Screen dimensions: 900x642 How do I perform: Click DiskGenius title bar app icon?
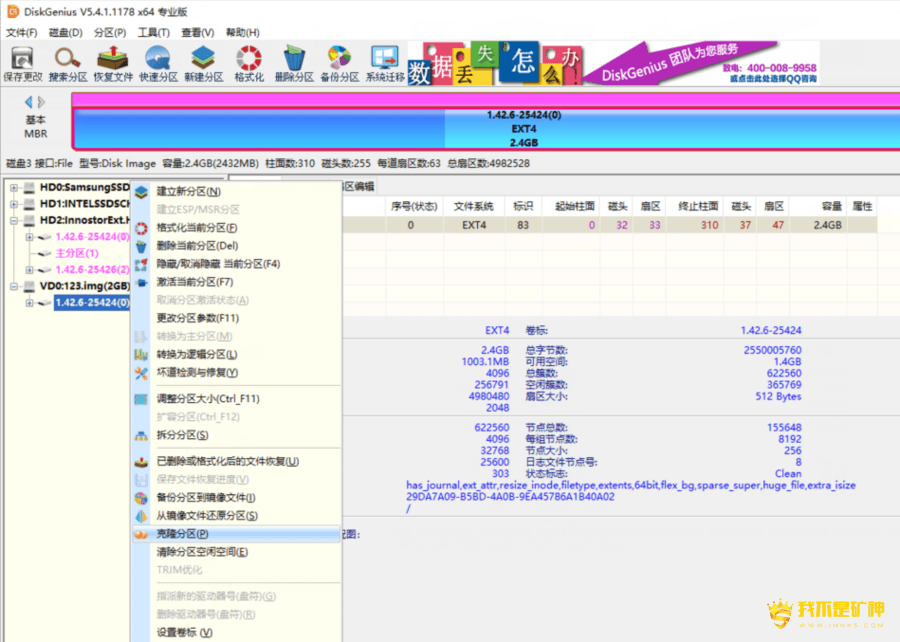pos(12,11)
